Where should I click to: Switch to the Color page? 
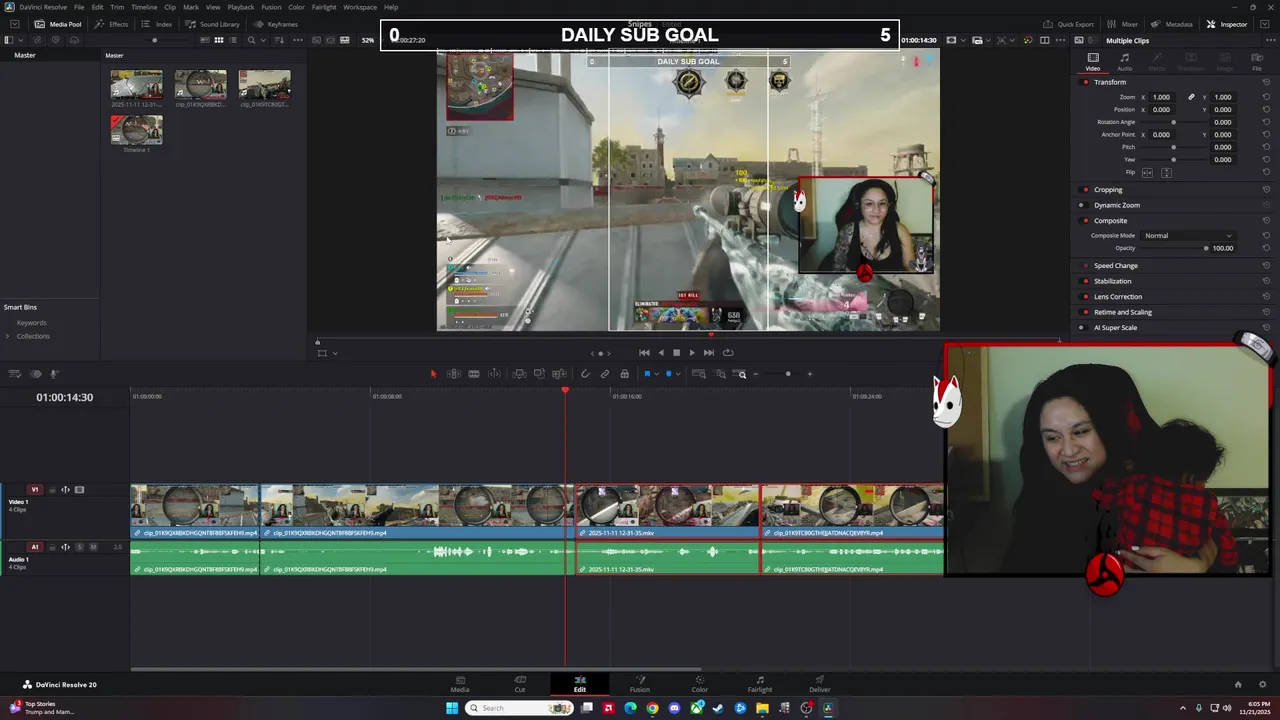700,684
